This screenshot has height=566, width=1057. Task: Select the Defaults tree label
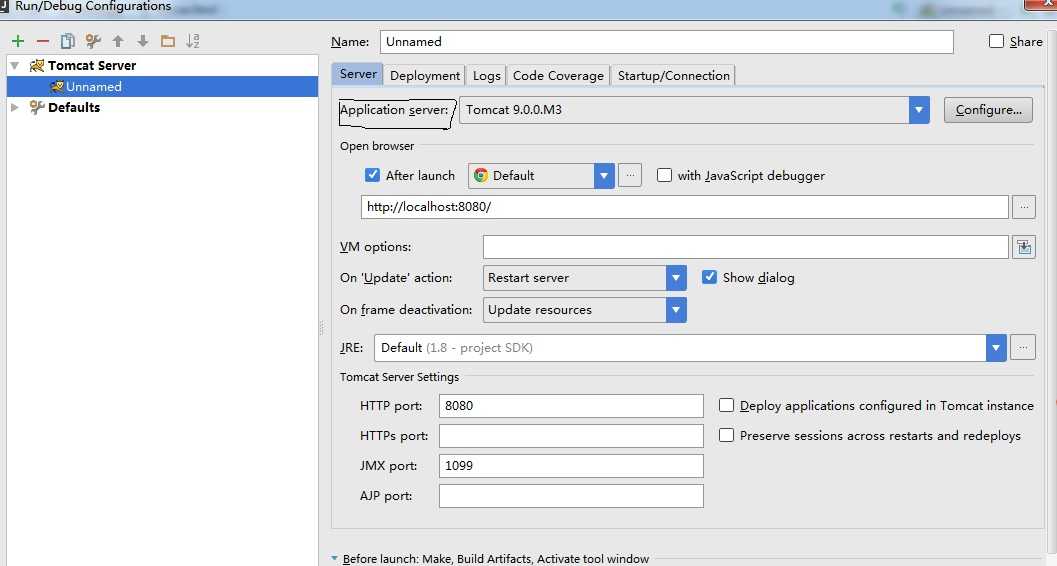73,107
